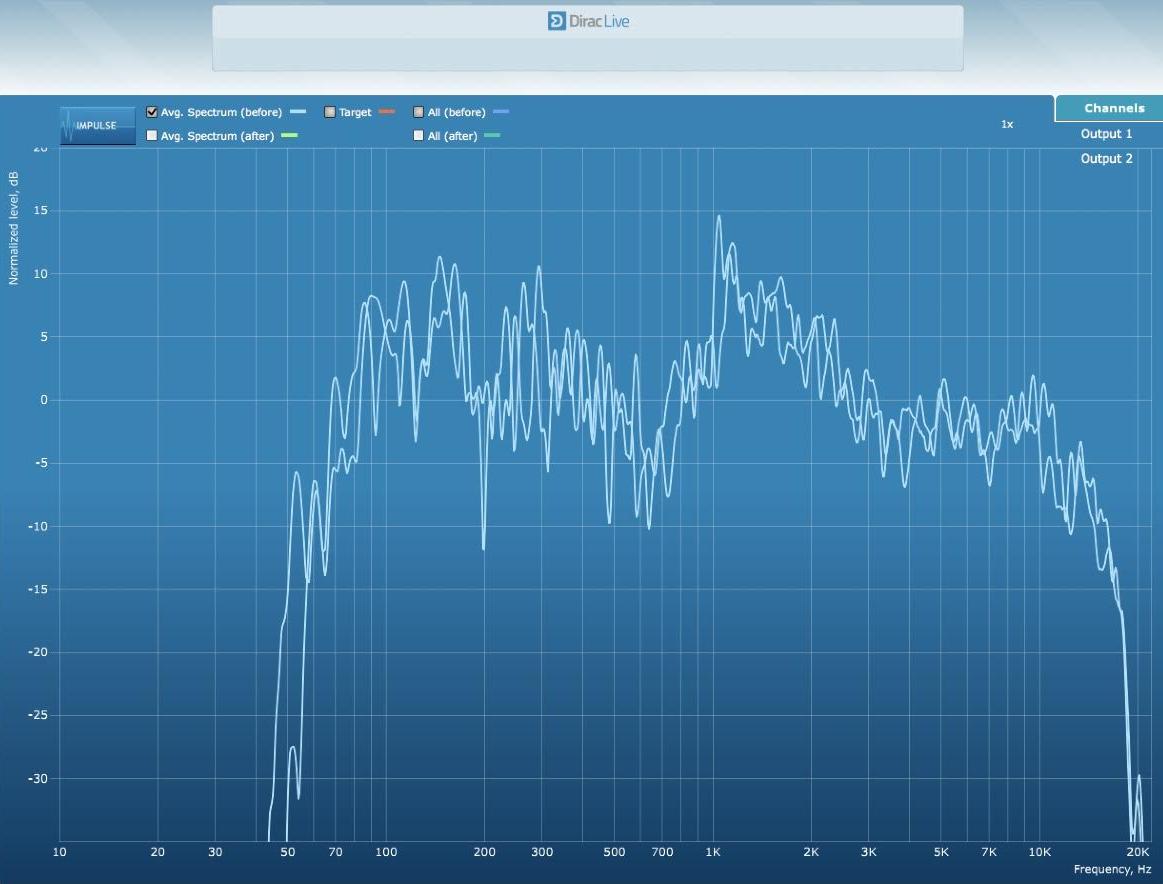
Task: Click the Impulse view button
Action: click(x=97, y=125)
